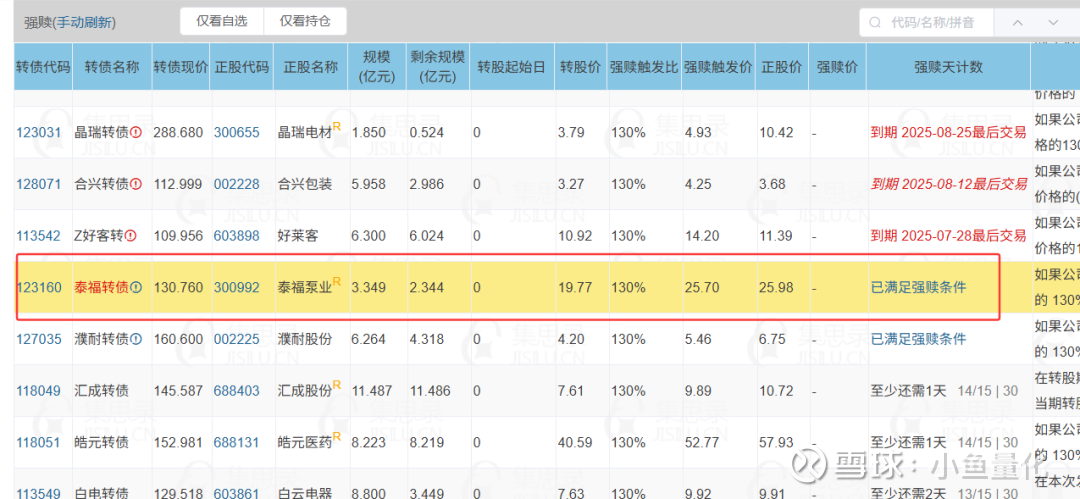Sort by 强赎触发价 column header

pos(718,68)
